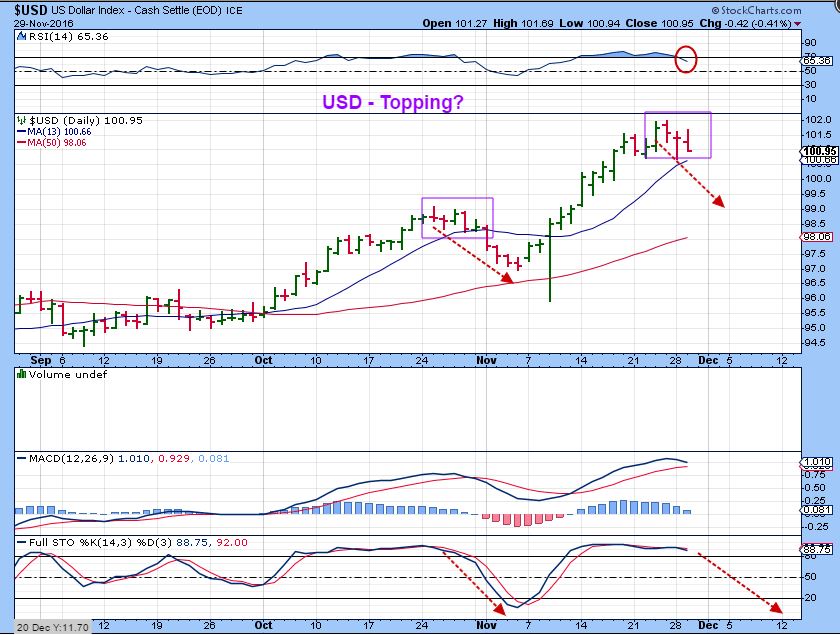The height and width of the screenshot is (635, 840).
Task: Click the MACD legend line marker
Action: click(21, 458)
